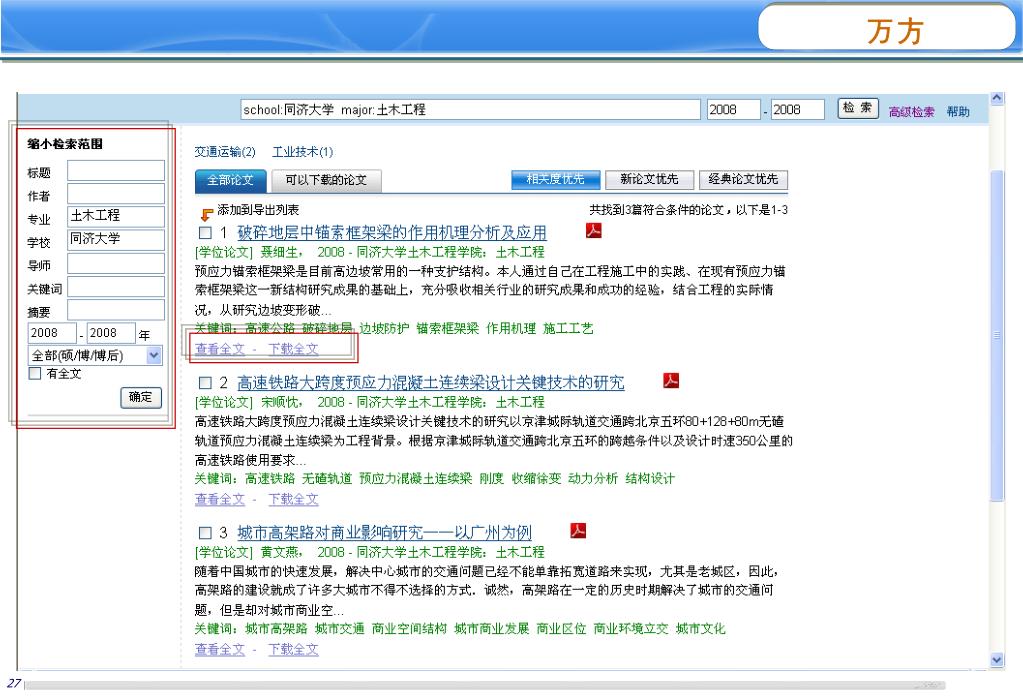1023x696 pixels.
Task: Enable the 有全文 checkbox
Action: [x=35, y=373]
